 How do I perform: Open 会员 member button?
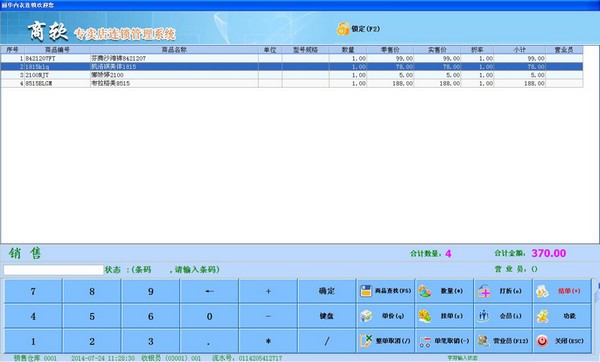[503, 316]
